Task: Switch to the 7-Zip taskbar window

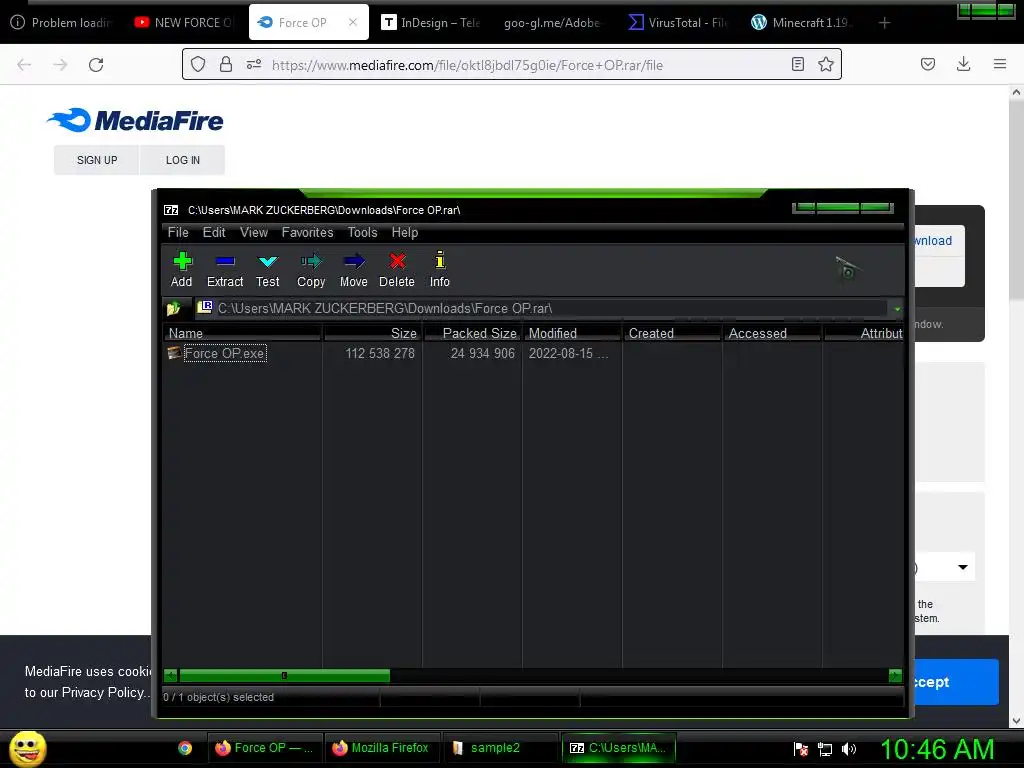Action: (x=618, y=748)
